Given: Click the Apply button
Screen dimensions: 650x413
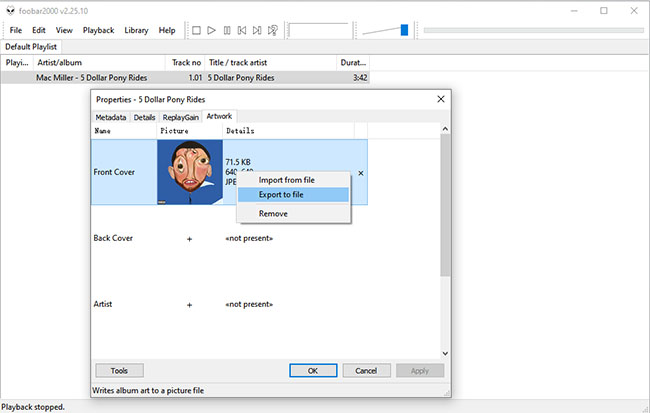Looking at the screenshot, I should (x=420, y=371).
